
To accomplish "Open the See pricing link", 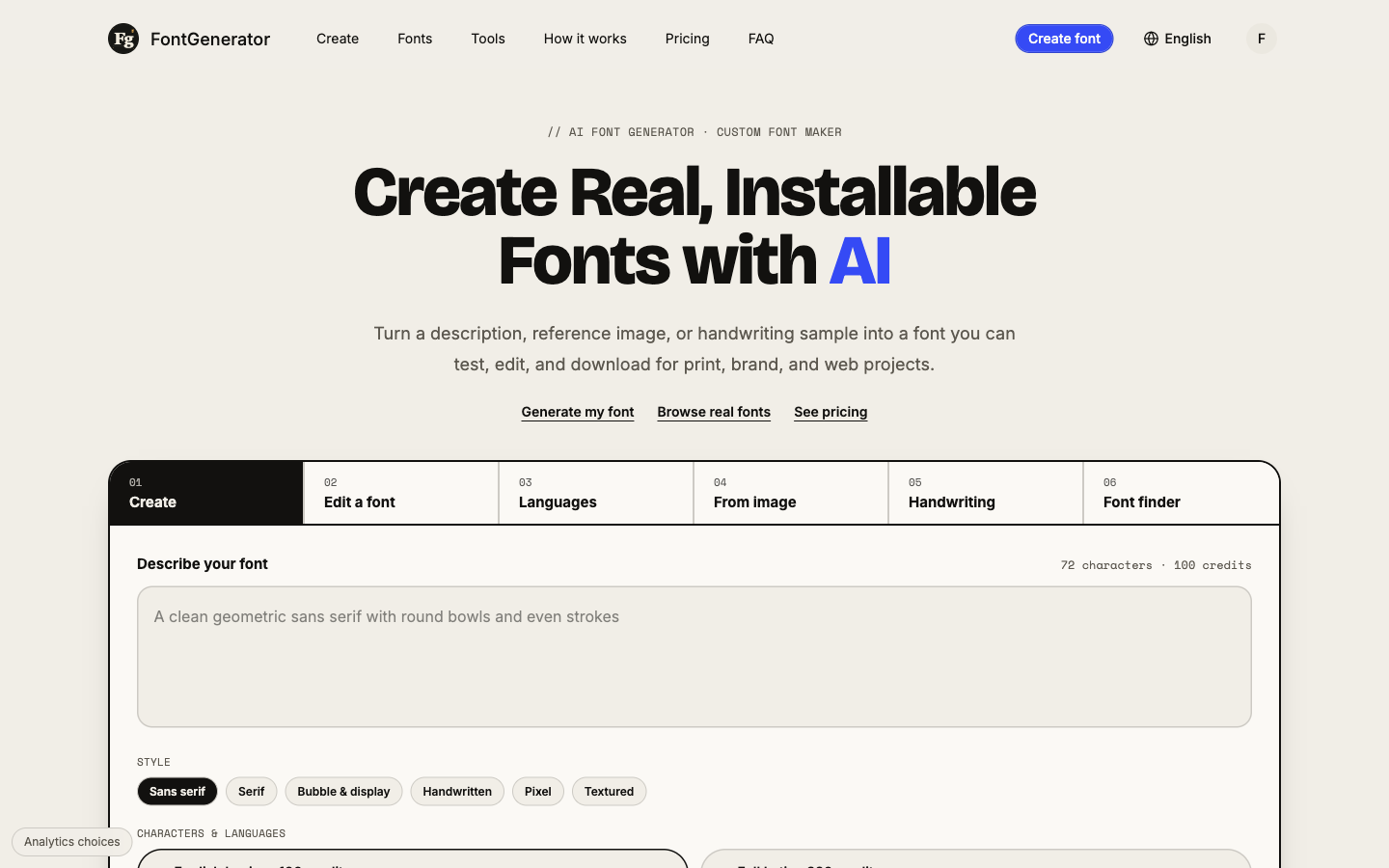I will 831,412.
